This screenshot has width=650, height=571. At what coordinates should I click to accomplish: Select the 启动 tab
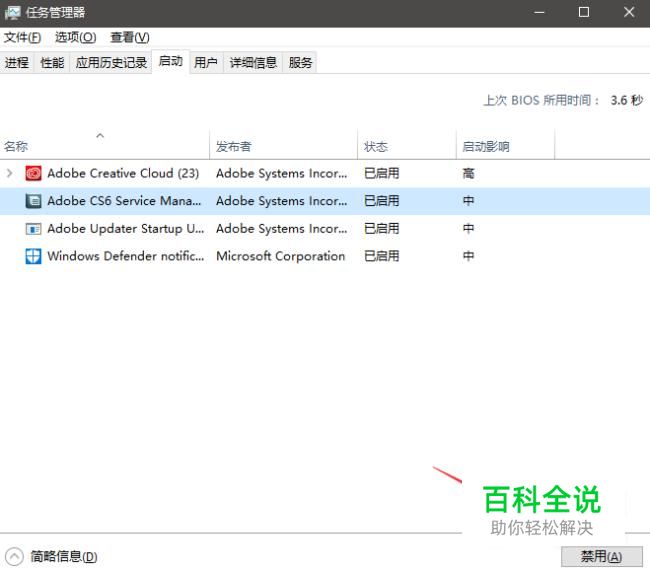pos(171,61)
